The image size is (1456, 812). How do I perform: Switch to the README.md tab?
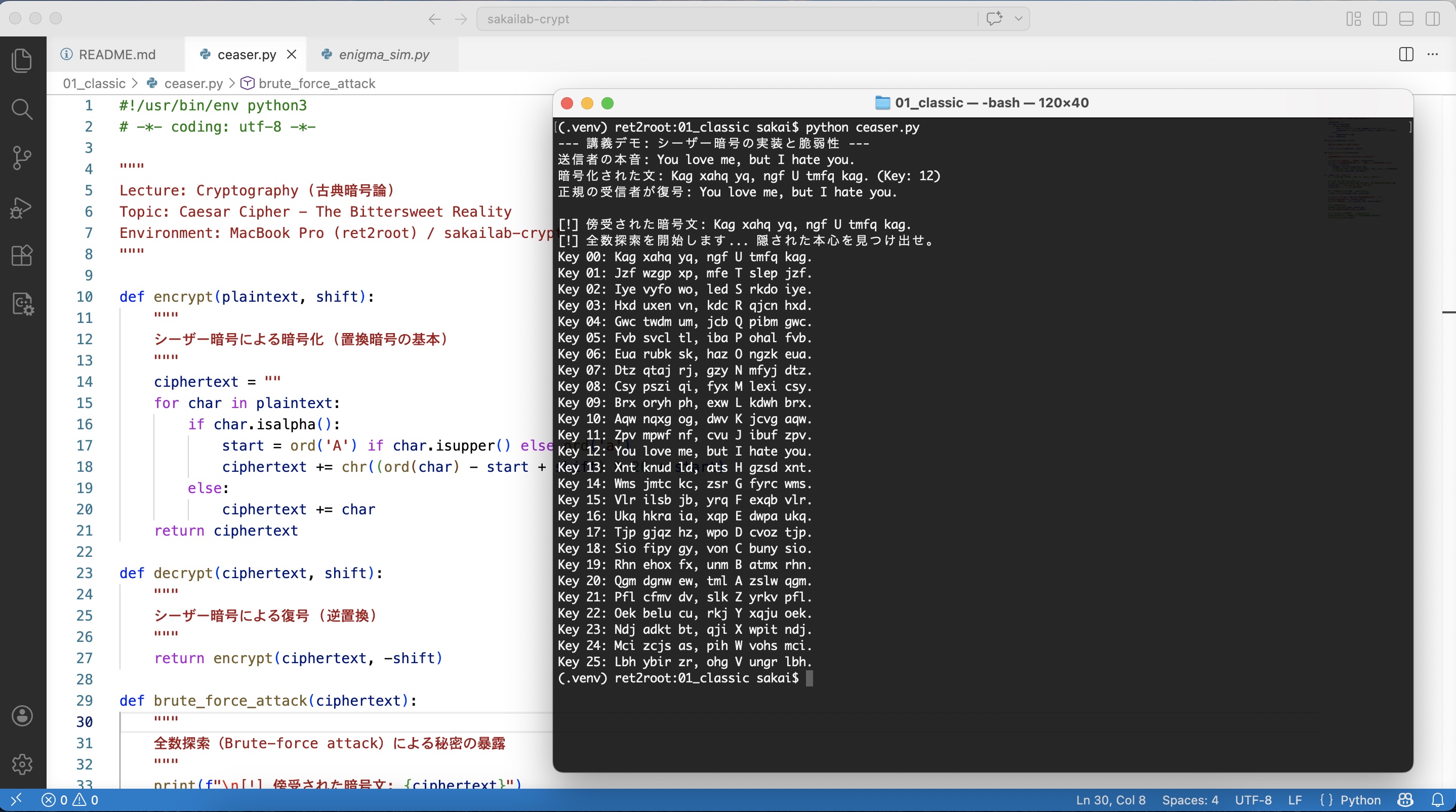[116, 54]
